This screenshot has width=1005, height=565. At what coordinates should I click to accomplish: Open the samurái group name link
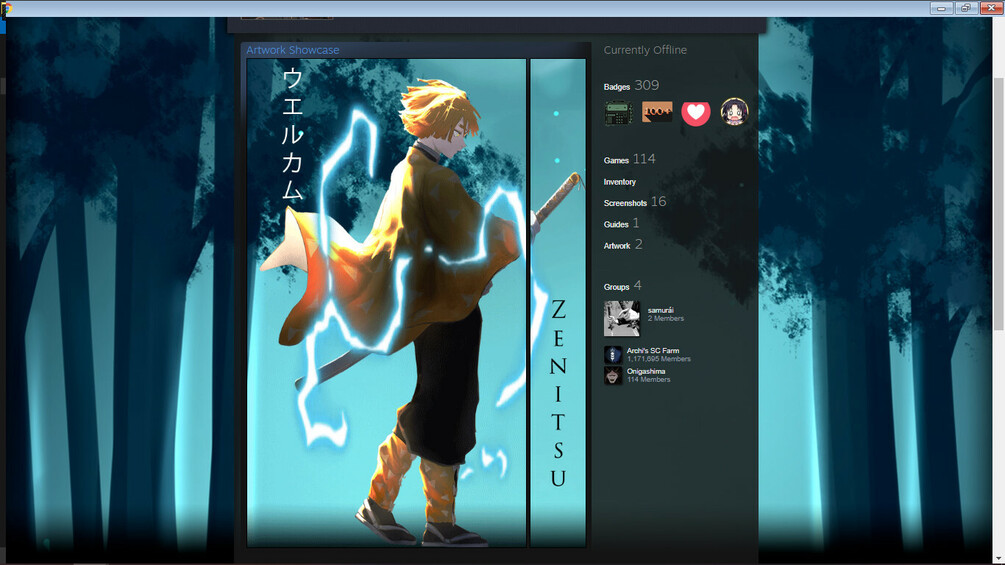pyautogui.click(x=660, y=310)
